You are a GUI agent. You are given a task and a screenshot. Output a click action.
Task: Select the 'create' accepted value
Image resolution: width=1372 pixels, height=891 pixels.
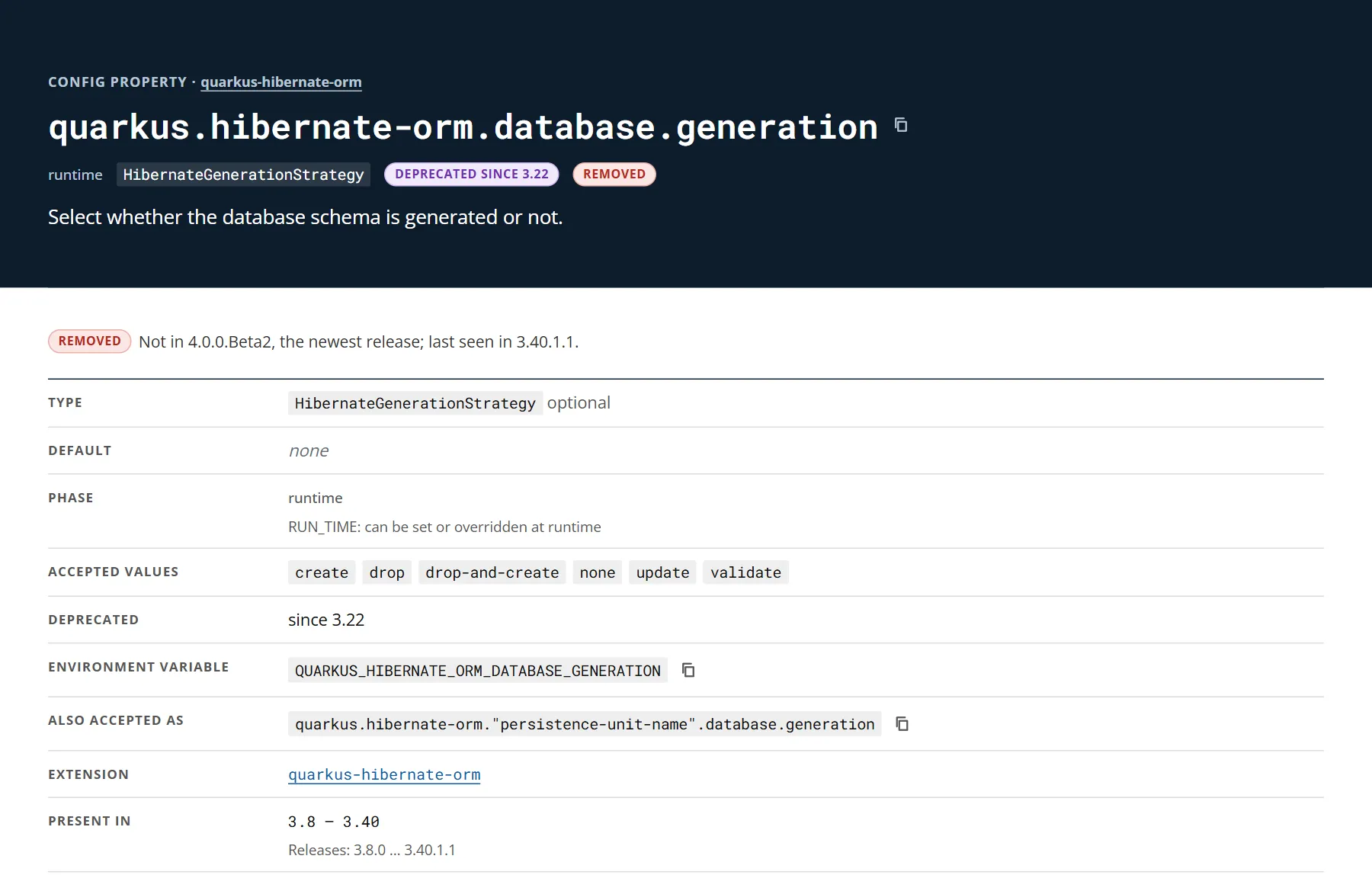tap(322, 572)
